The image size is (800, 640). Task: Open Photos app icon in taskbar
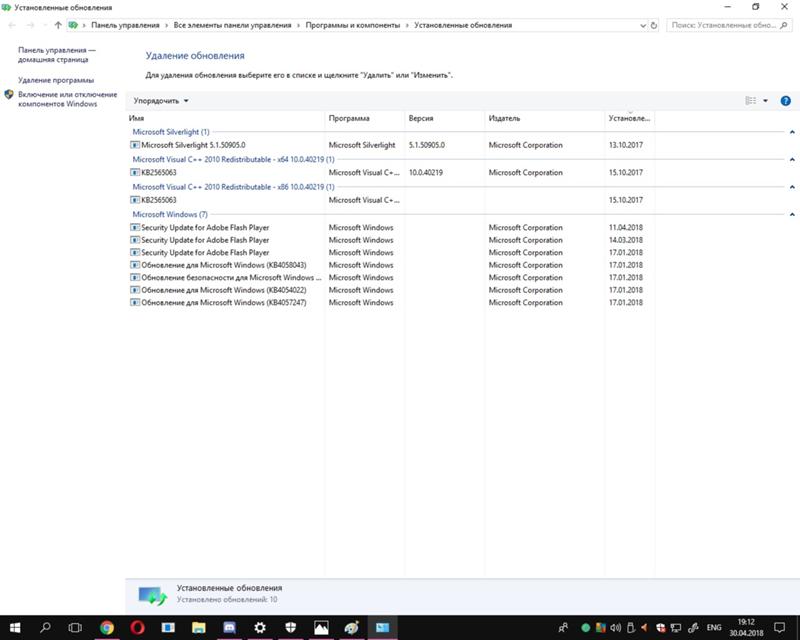coord(321,627)
